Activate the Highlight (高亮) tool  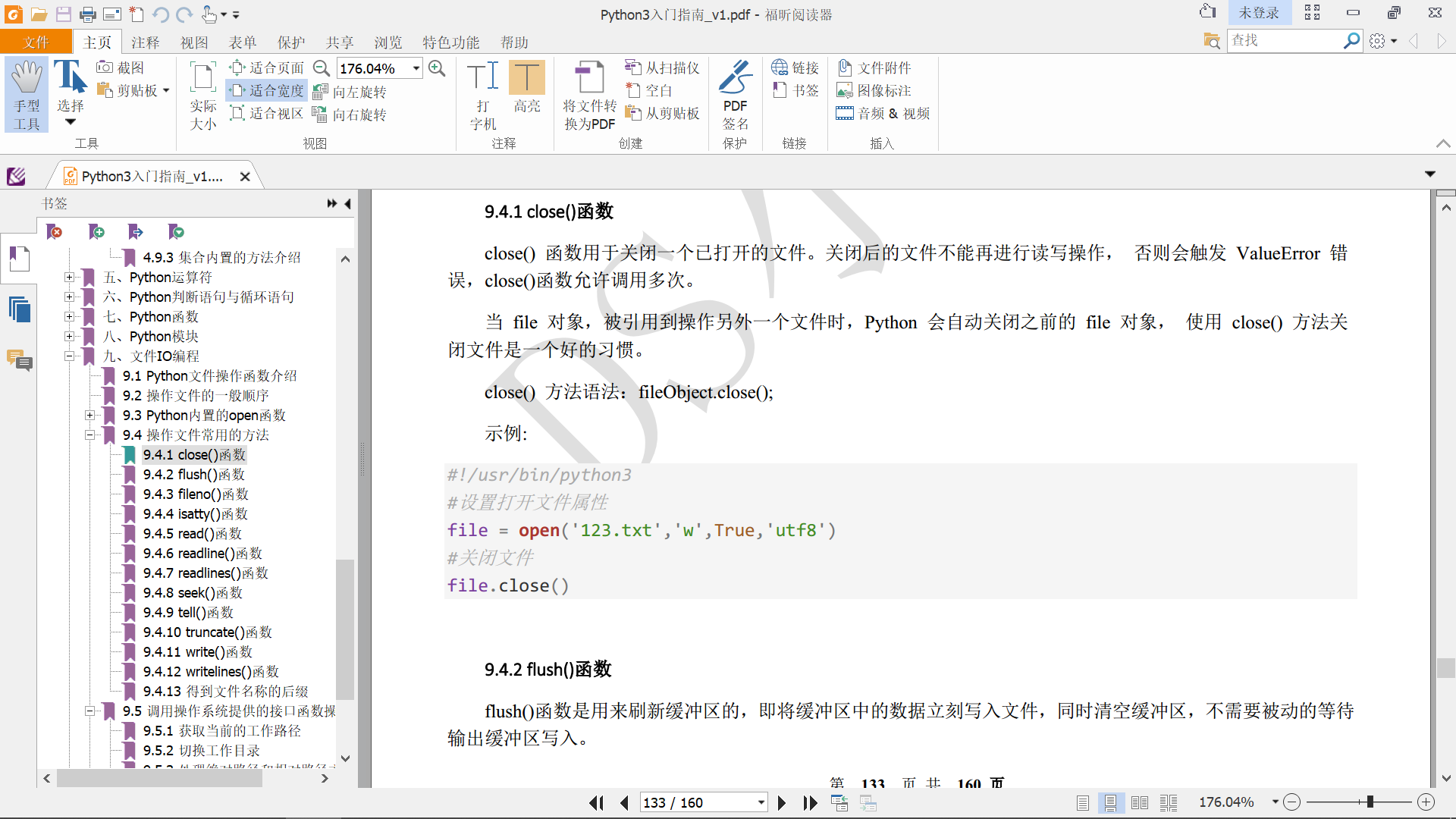[x=526, y=78]
